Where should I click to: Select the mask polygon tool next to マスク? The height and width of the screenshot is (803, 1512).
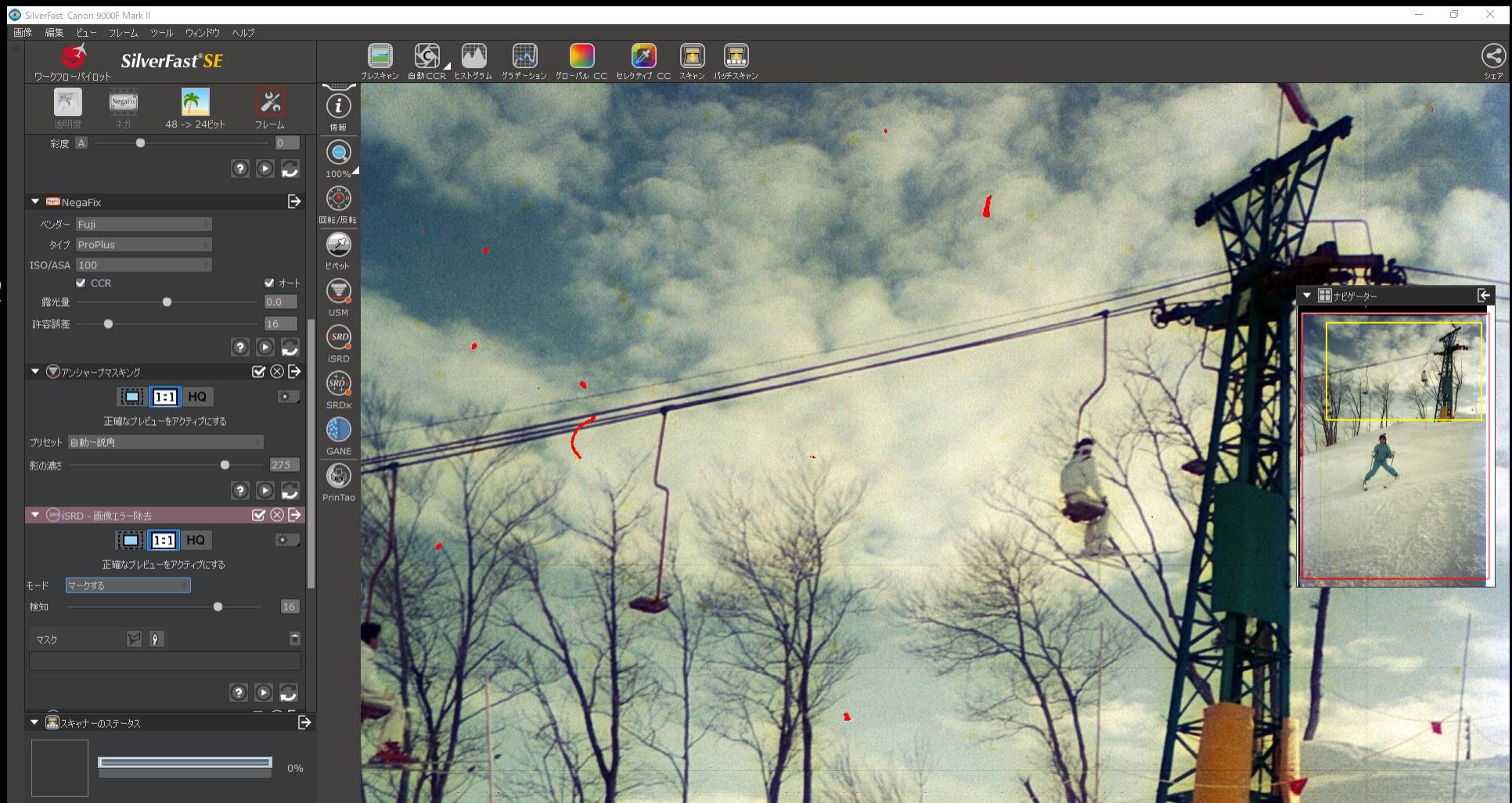[x=134, y=639]
